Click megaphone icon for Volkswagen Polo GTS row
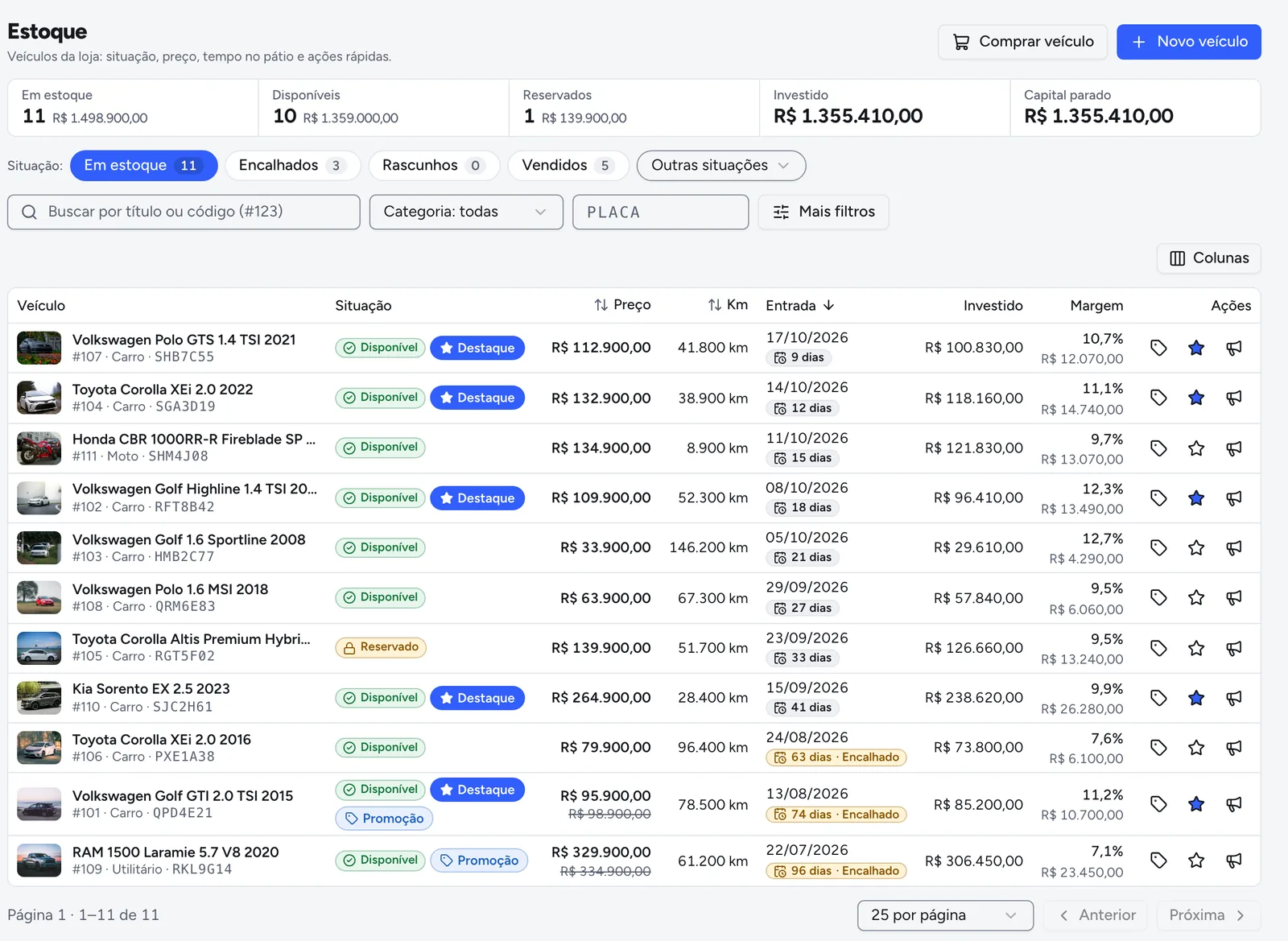 coord(1234,348)
